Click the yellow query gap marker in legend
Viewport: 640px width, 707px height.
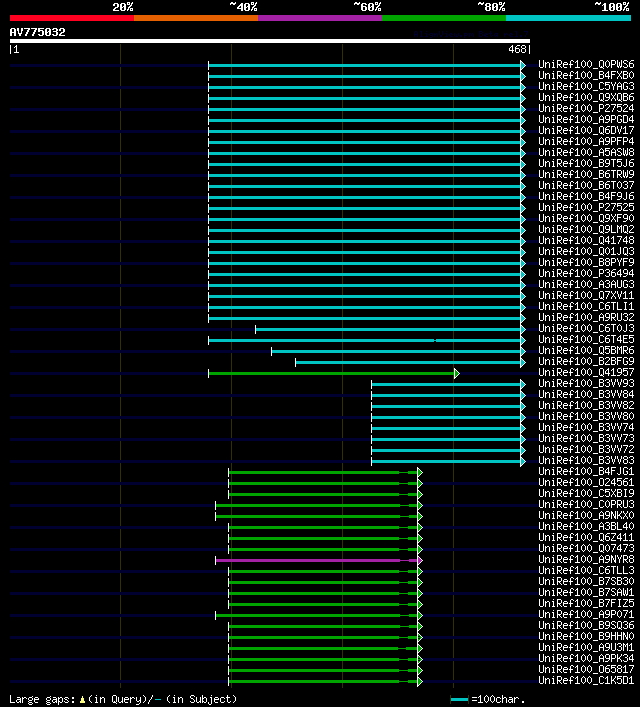tap(82, 699)
